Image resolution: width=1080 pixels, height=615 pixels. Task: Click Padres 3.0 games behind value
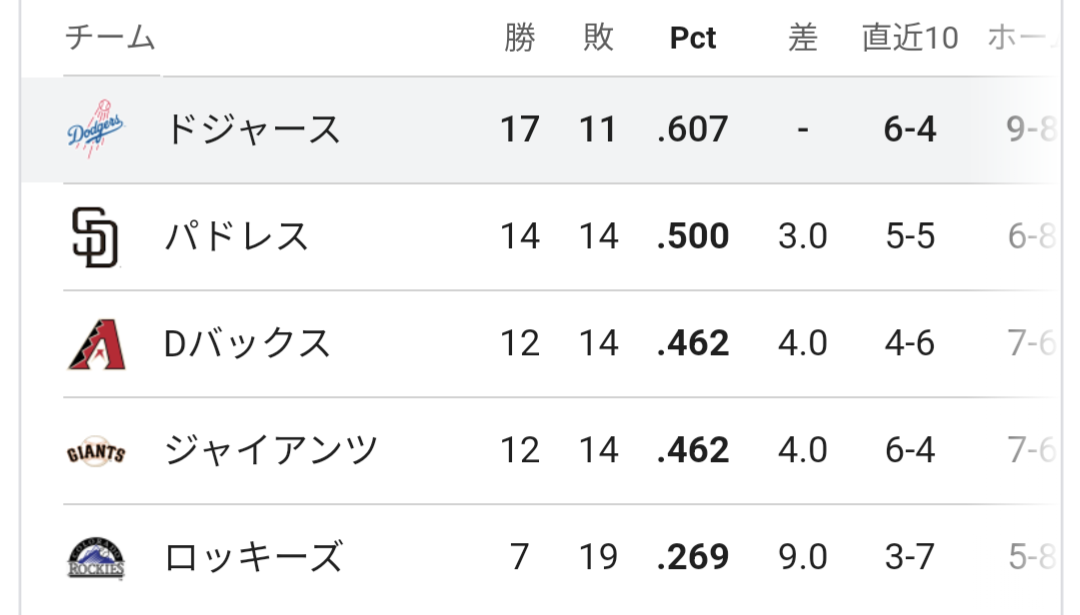pyautogui.click(x=802, y=237)
